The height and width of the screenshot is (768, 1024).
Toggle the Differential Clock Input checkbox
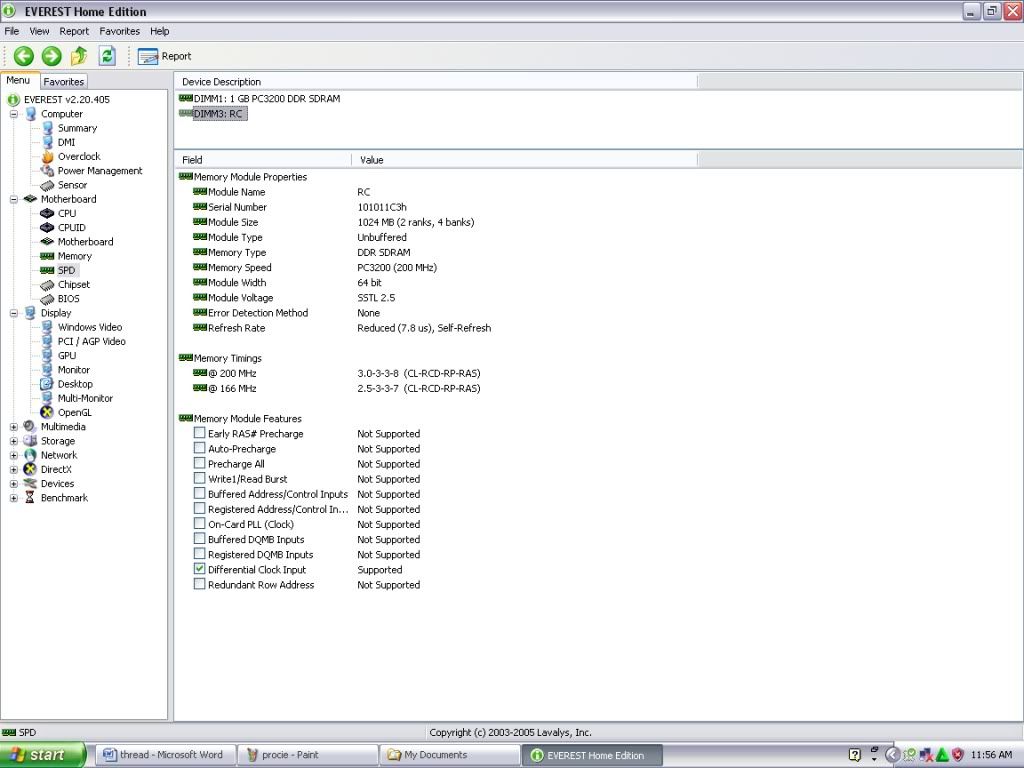(x=199, y=569)
